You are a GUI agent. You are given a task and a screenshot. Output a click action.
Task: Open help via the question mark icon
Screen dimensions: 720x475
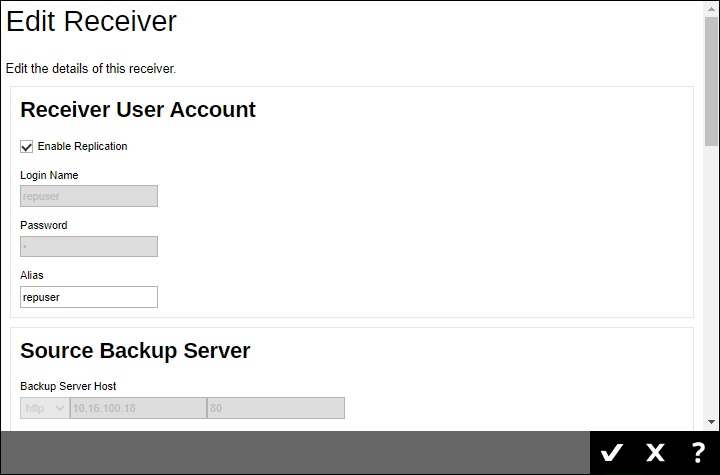698,452
